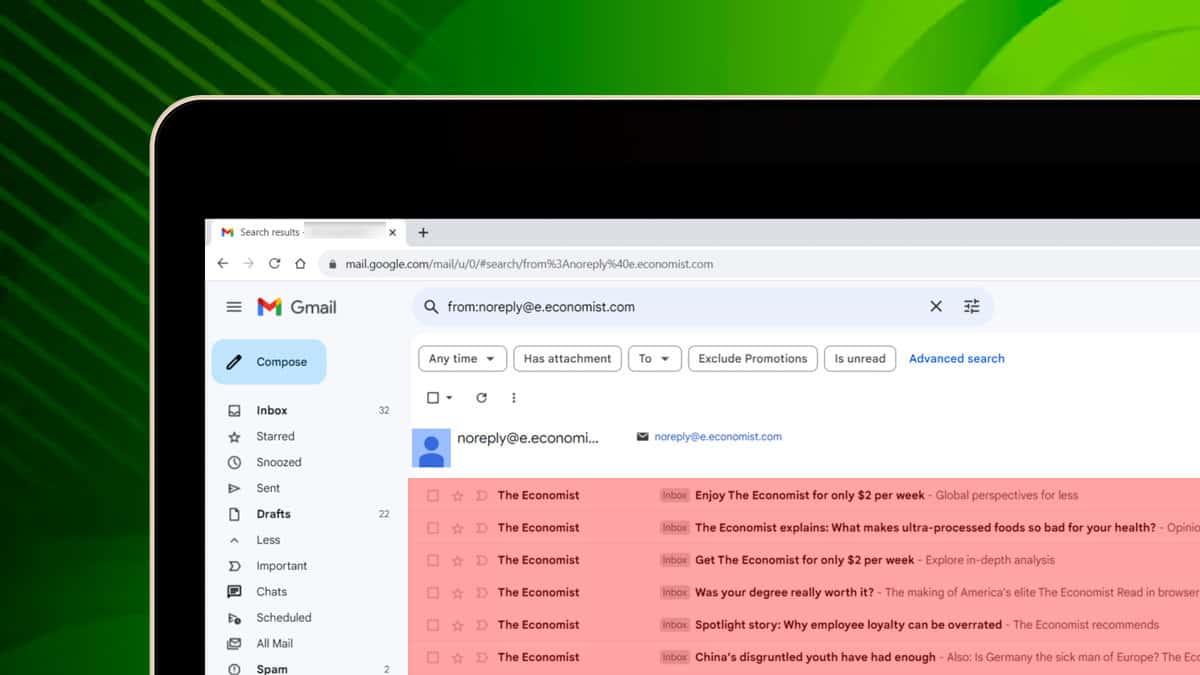Star the 'Enjoy The Economist for only $2' email
Screen dimensions: 1200x675
(458, 495)
